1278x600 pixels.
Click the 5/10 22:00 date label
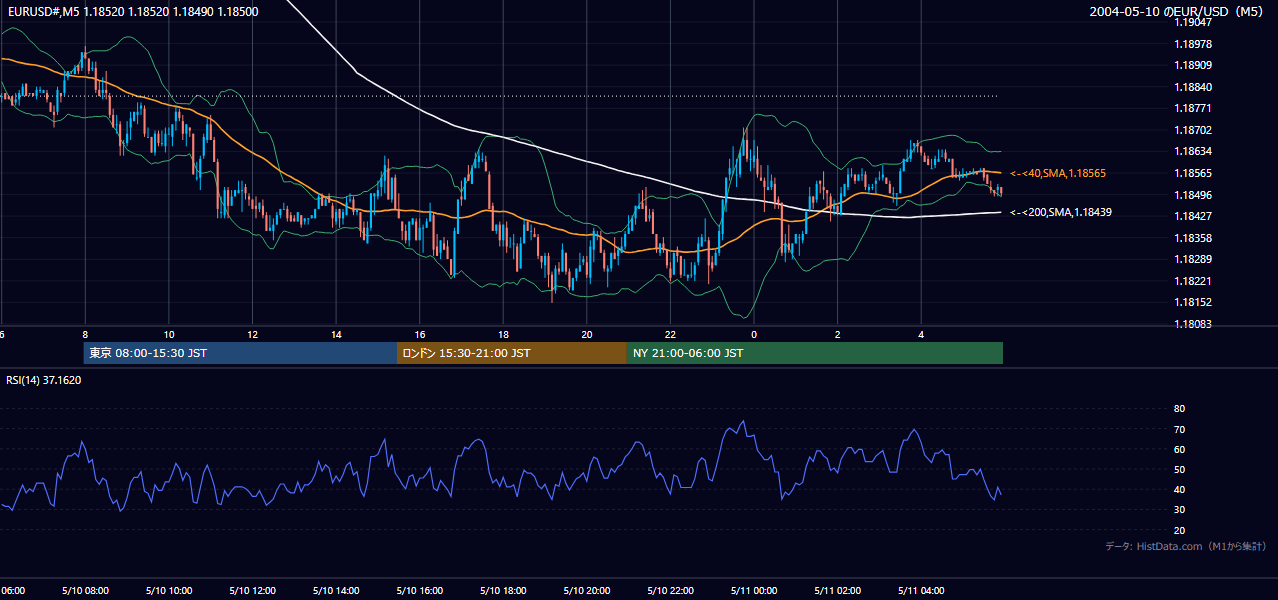click(670, 590)
